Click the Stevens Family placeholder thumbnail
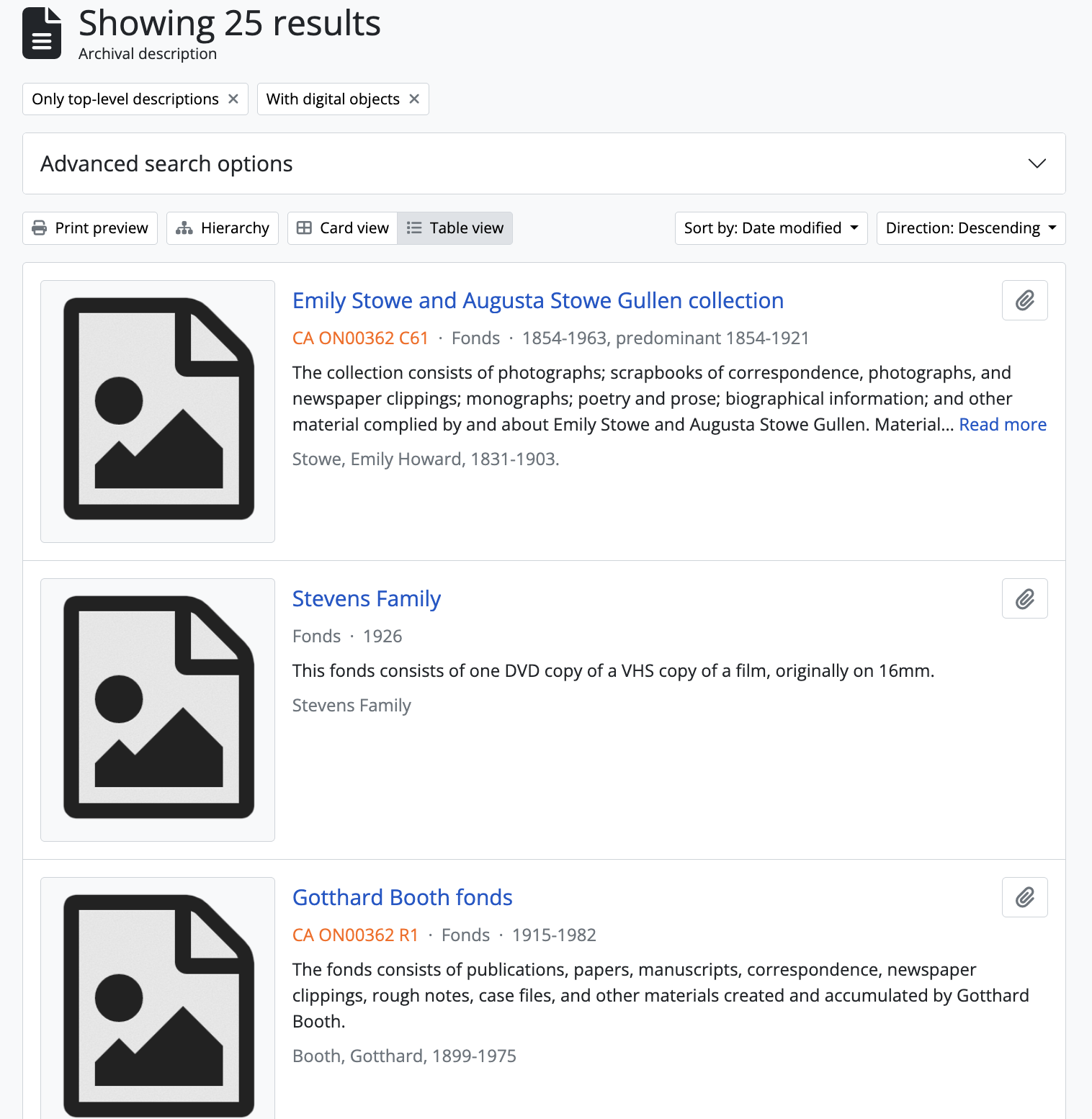1092x1119 pixels. (x=158, y=709)
